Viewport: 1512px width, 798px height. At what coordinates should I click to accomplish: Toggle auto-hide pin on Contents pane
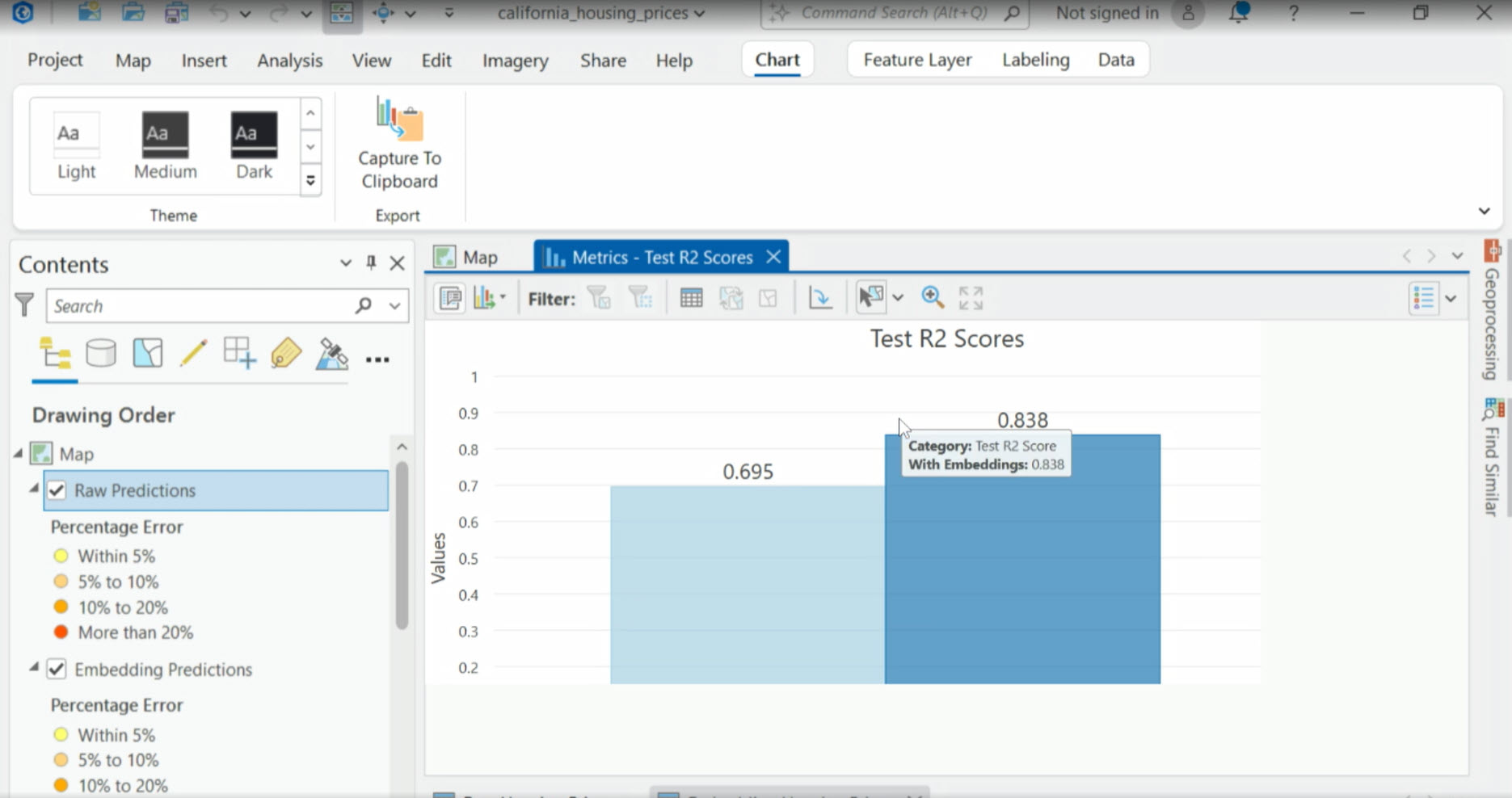point(371,262)
